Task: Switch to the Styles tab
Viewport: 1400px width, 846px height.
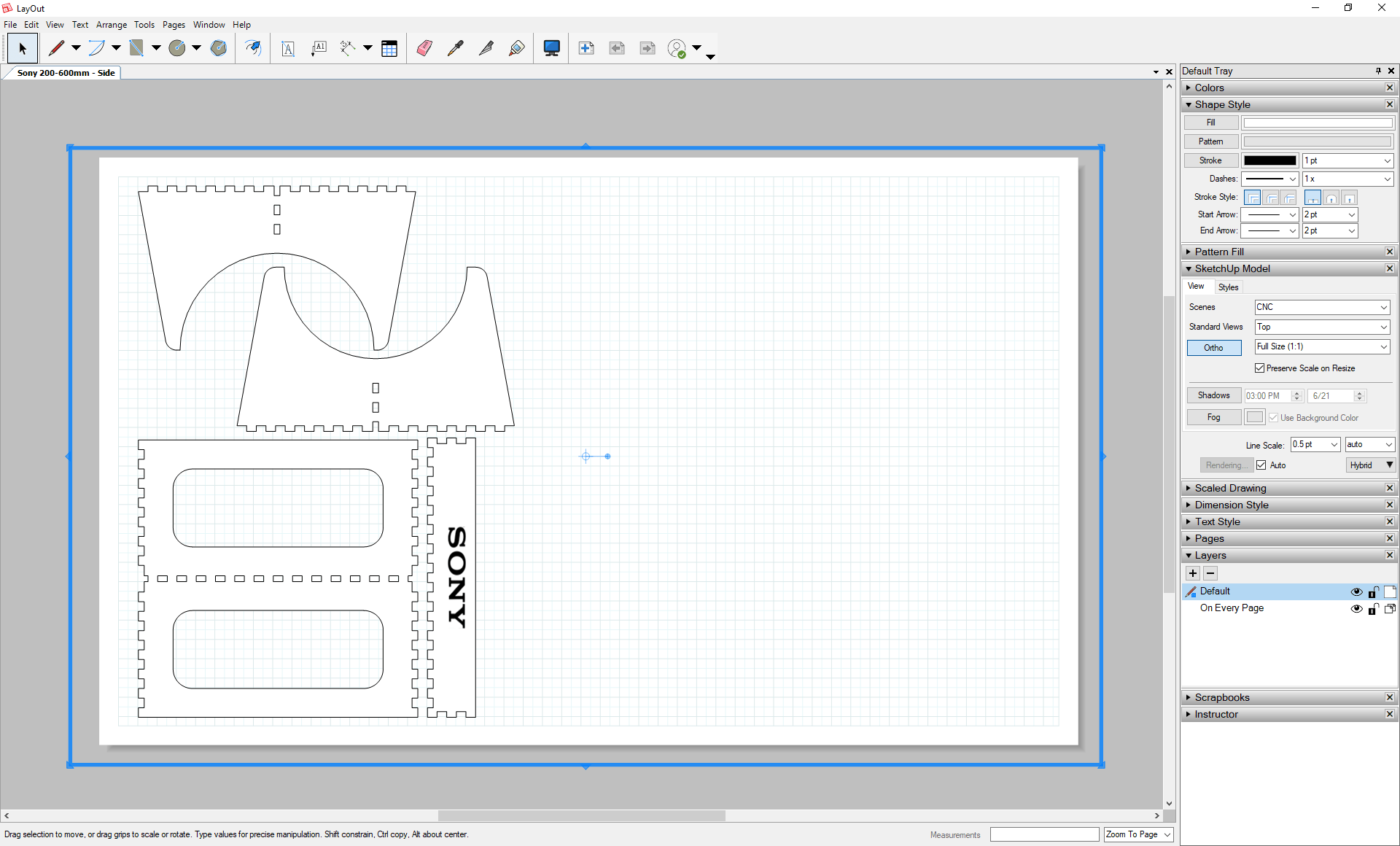Action: [x=1228, y=287]
